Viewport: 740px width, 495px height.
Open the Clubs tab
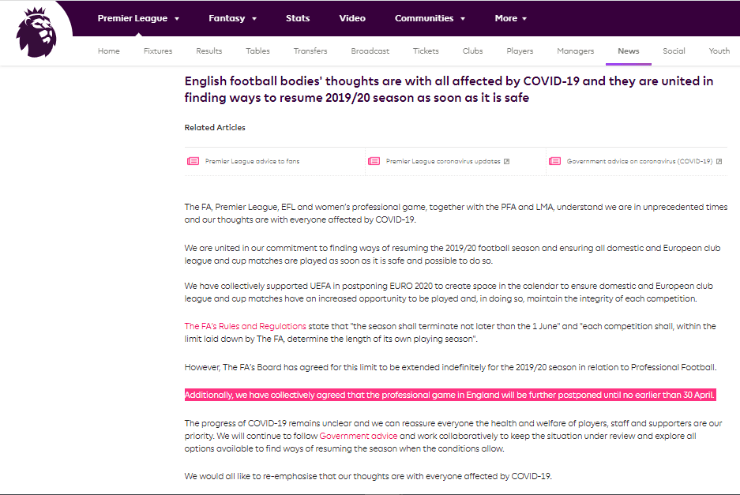pos(473,51)
